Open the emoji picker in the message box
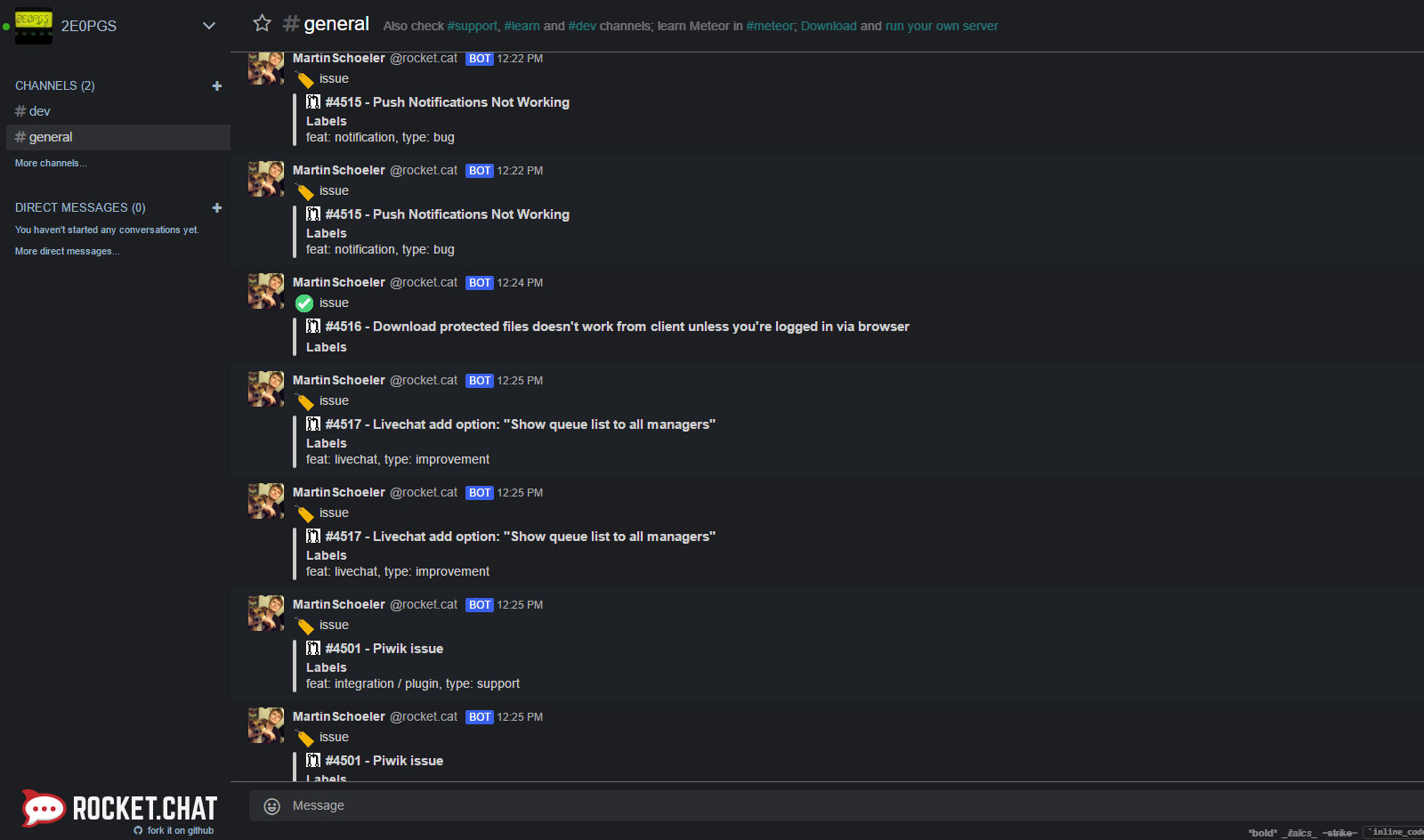Screen dimensions: 1424x840 click(271, 806)
